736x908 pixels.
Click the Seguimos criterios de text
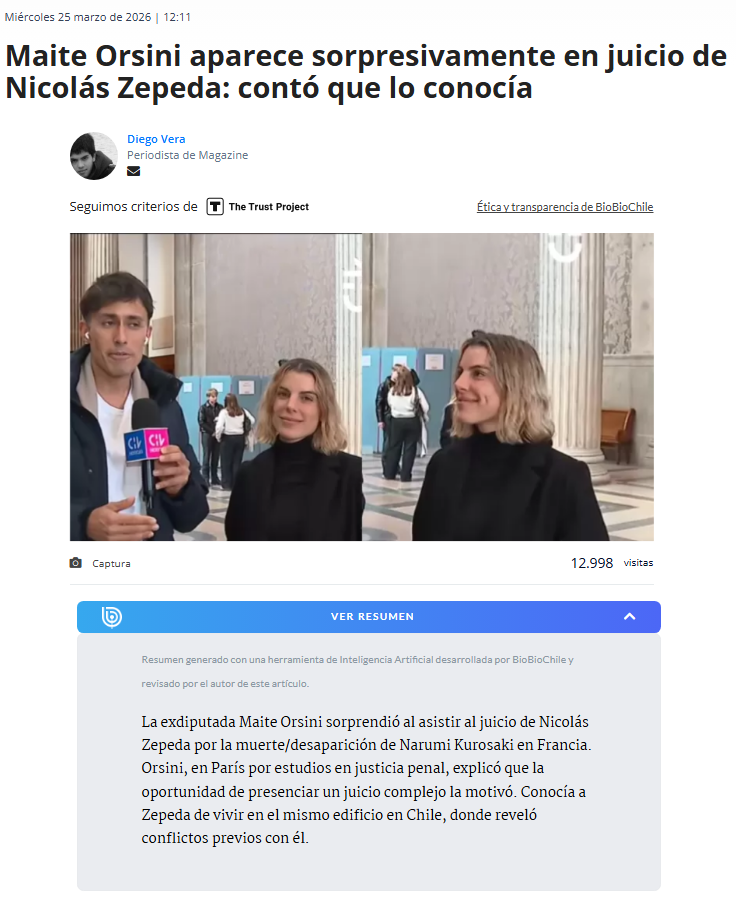click(133, 207)
